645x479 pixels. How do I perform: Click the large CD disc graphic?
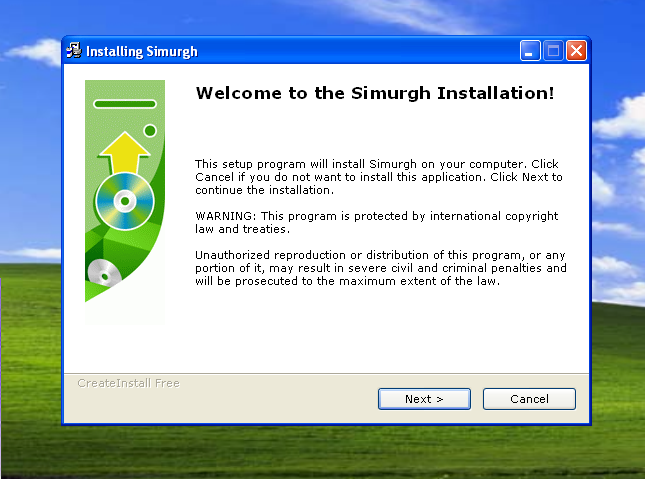[x=124, y=203]
